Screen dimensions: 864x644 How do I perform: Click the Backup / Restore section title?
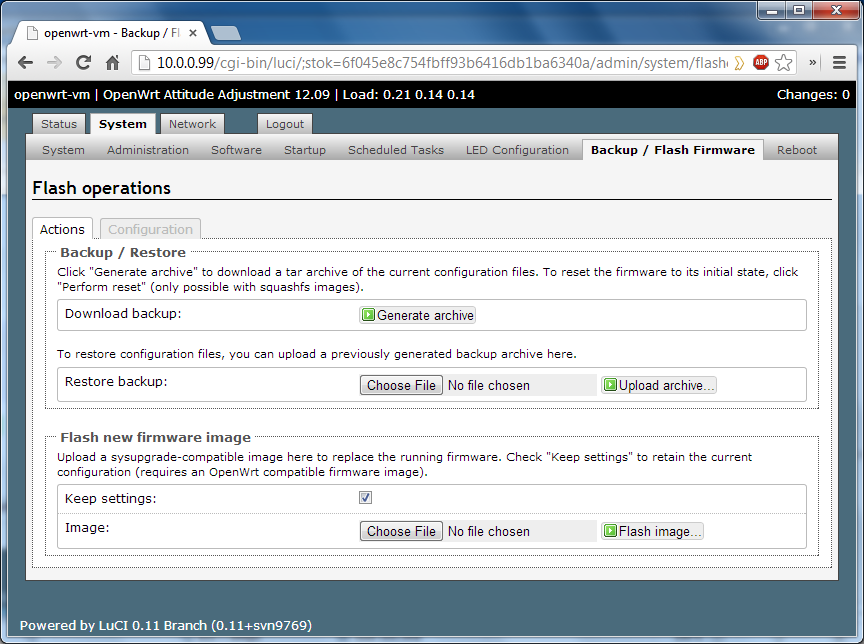point(123,252)
